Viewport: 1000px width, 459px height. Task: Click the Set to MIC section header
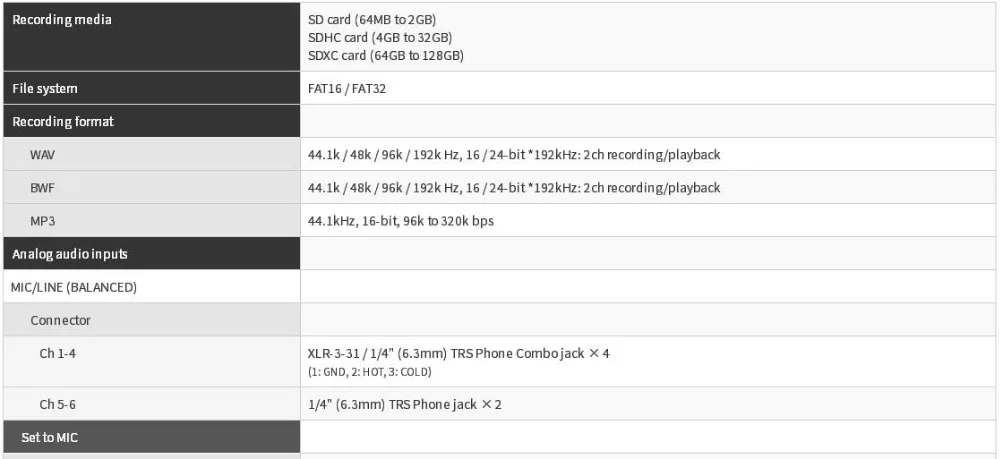(152, 437)
